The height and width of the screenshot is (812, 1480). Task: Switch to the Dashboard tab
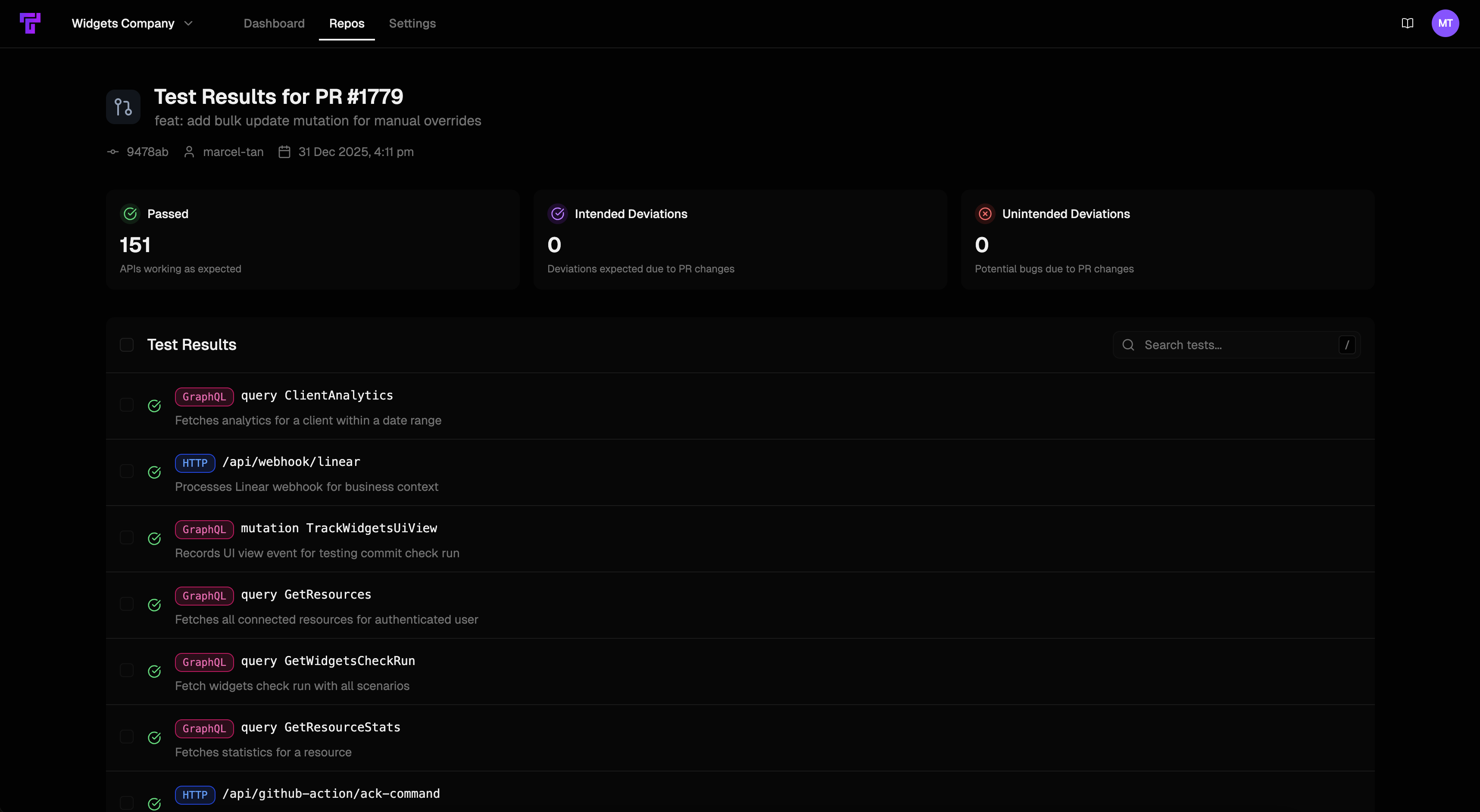(274, 24)
